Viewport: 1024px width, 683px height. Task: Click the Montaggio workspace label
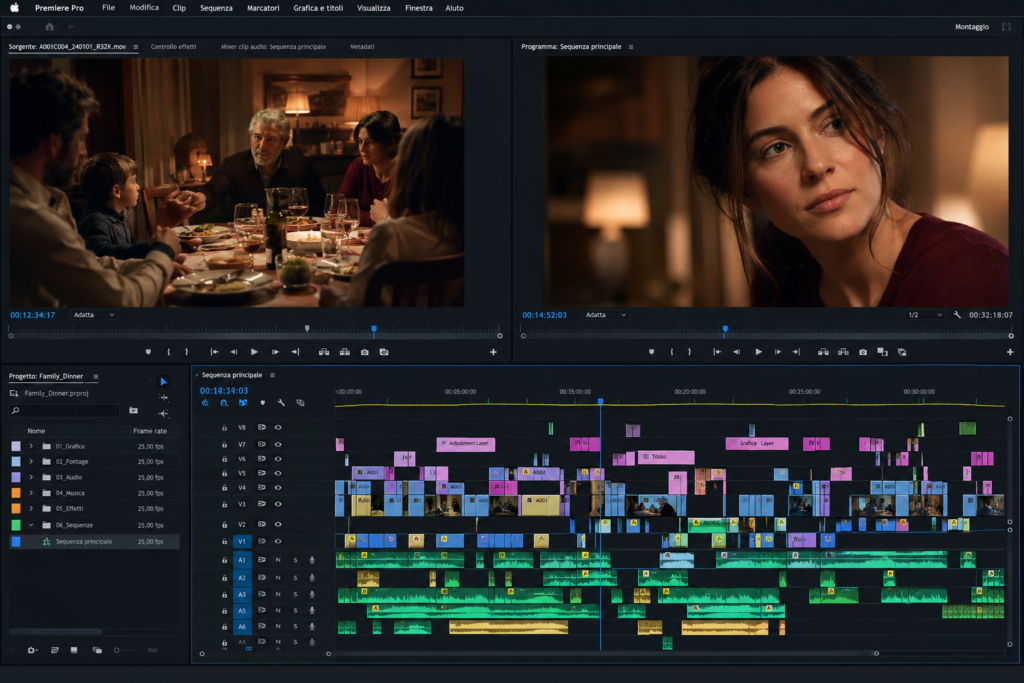(972, 27)
